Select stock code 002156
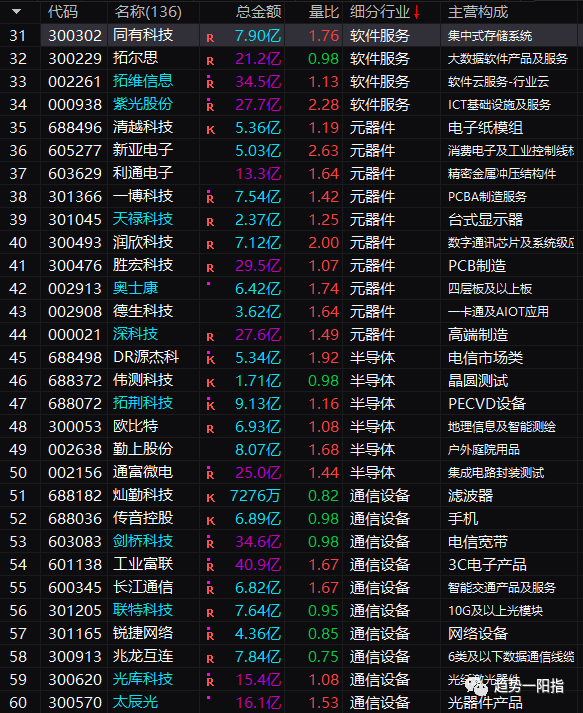The image size is (583, 713). click(x=75, y=472)
